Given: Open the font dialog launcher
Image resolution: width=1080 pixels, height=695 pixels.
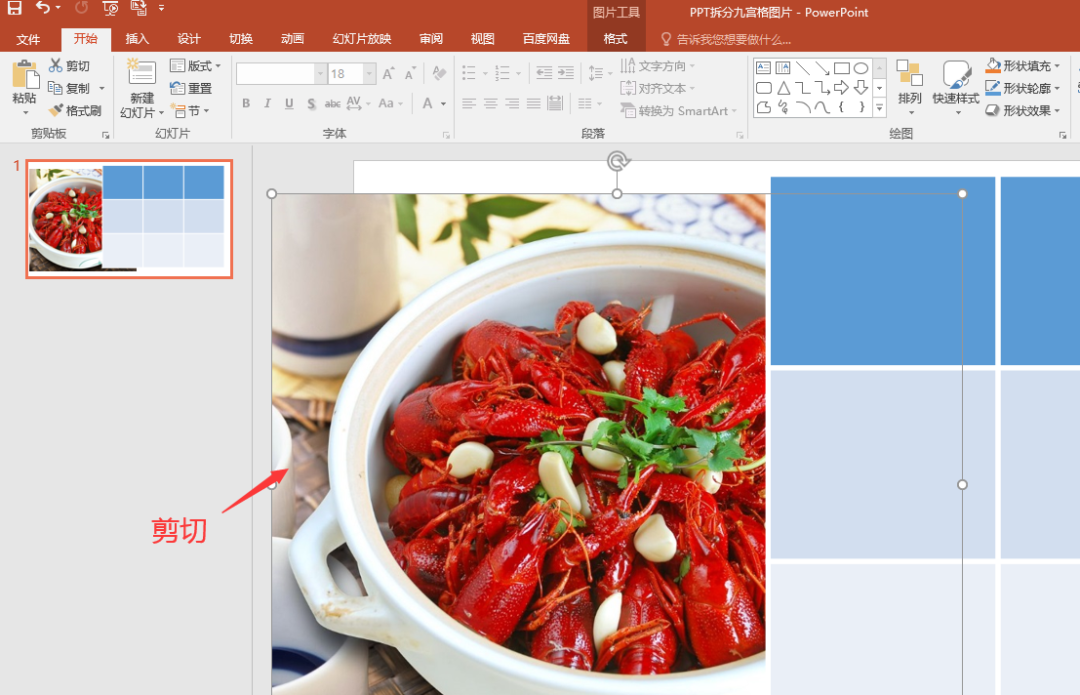Looking at the screenshot, I should [446, 135].
